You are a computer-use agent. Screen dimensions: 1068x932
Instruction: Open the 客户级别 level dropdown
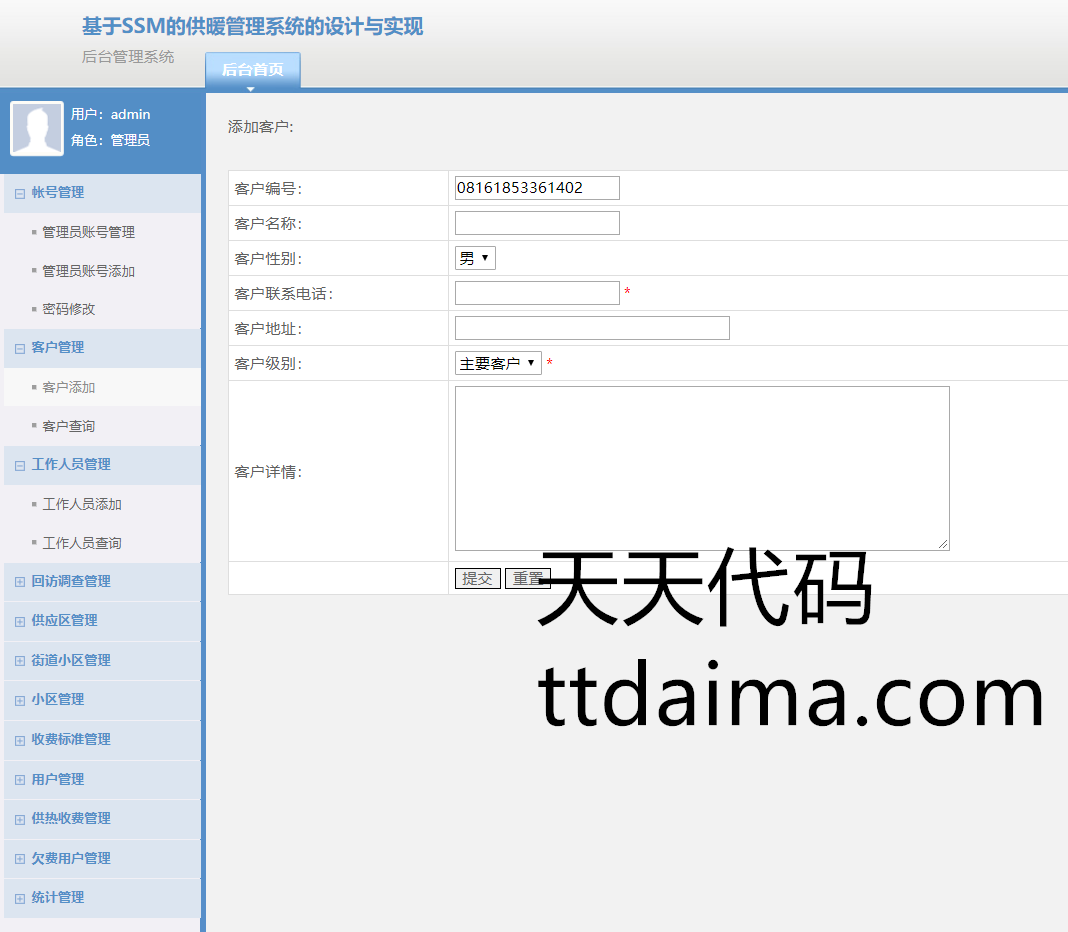pos(498,364)
